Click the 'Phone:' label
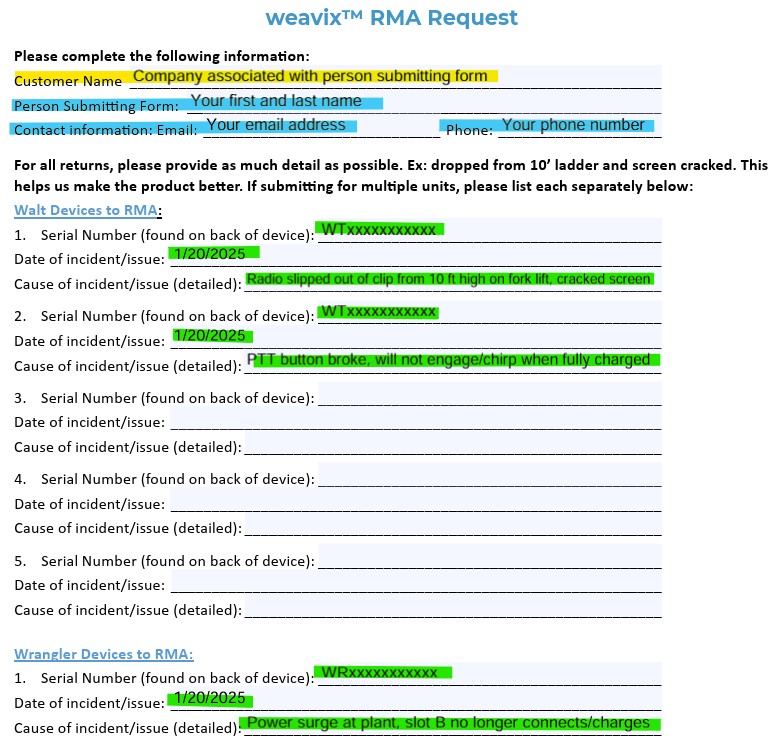This screenshot has height=743, width=772. tap(469, 130)
